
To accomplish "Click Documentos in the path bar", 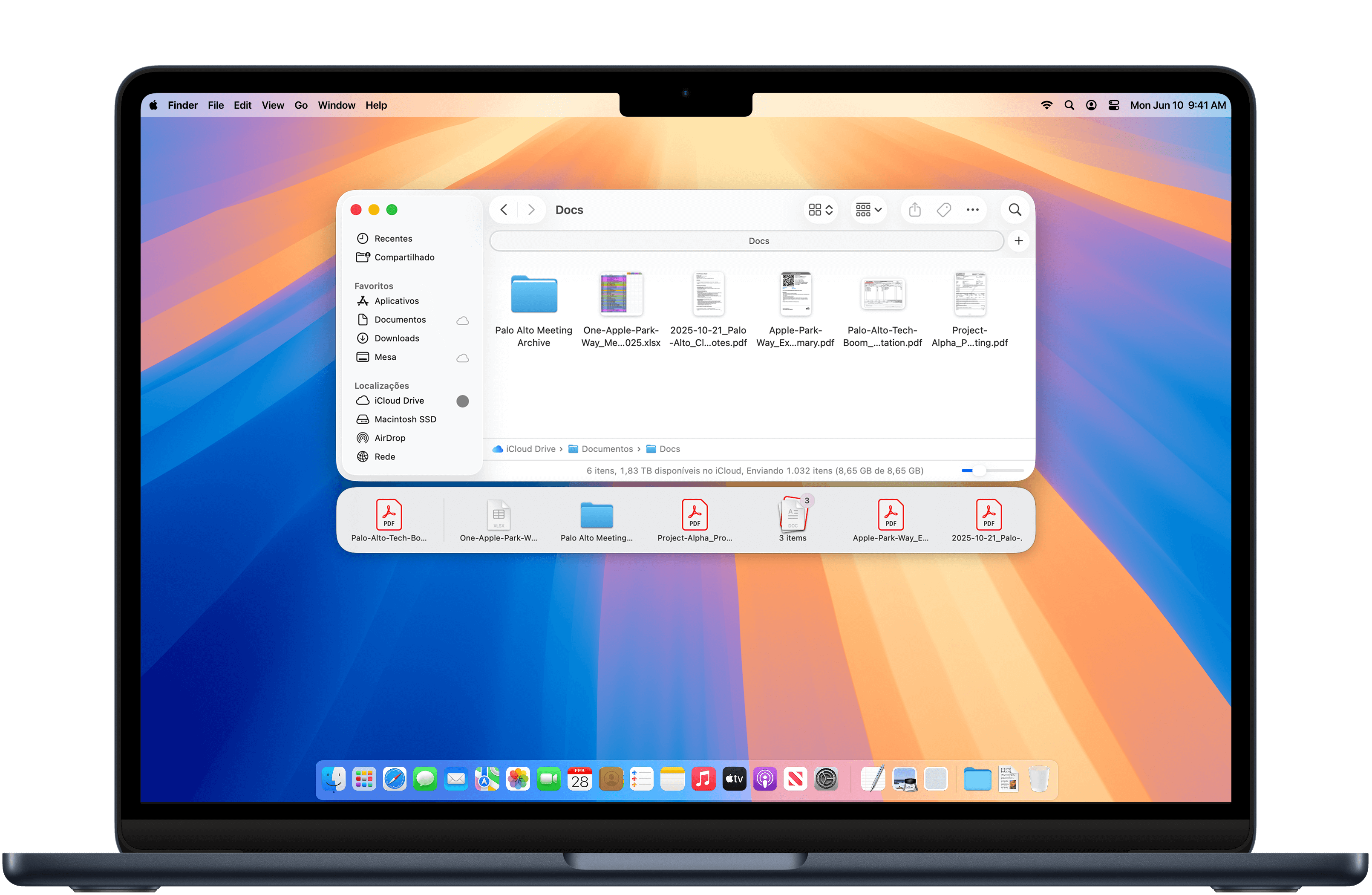I will click(x=607, y=449).
